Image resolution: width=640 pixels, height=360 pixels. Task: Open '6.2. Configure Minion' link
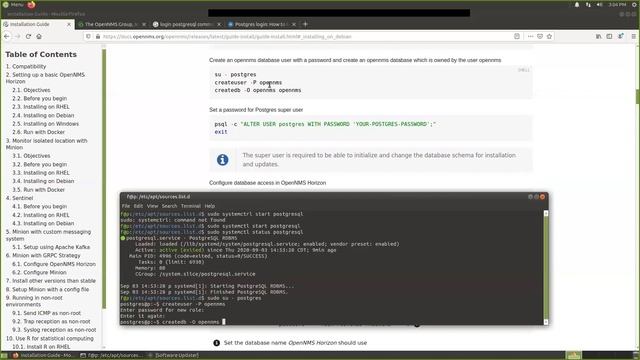39,272
